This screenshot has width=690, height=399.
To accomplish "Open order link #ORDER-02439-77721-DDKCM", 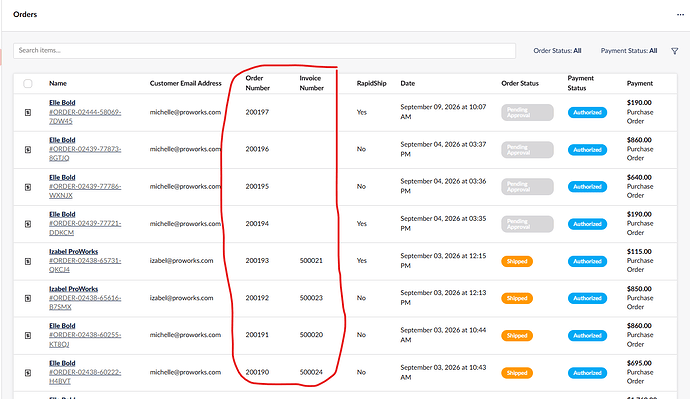I will point(85,228).
